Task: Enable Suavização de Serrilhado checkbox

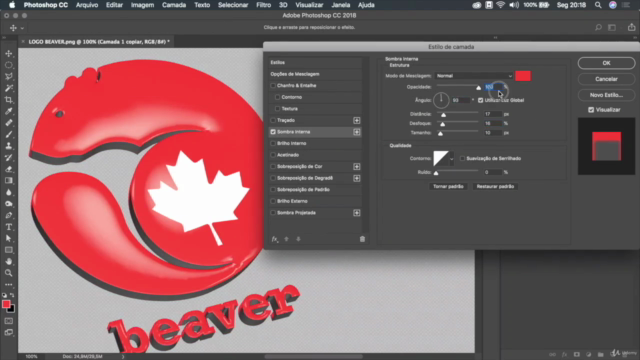Action: [x=462, y=158]
